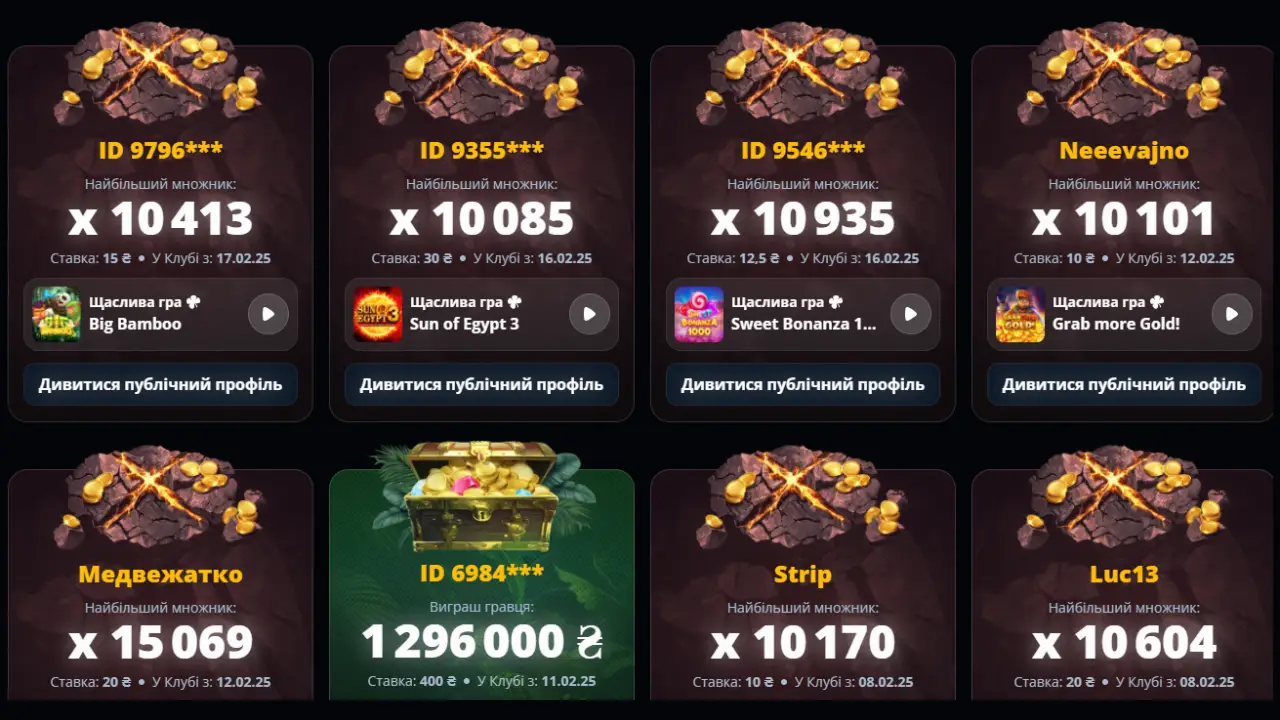
Task: Play the Grab more Gold! game
Action: click(1232, 314)
